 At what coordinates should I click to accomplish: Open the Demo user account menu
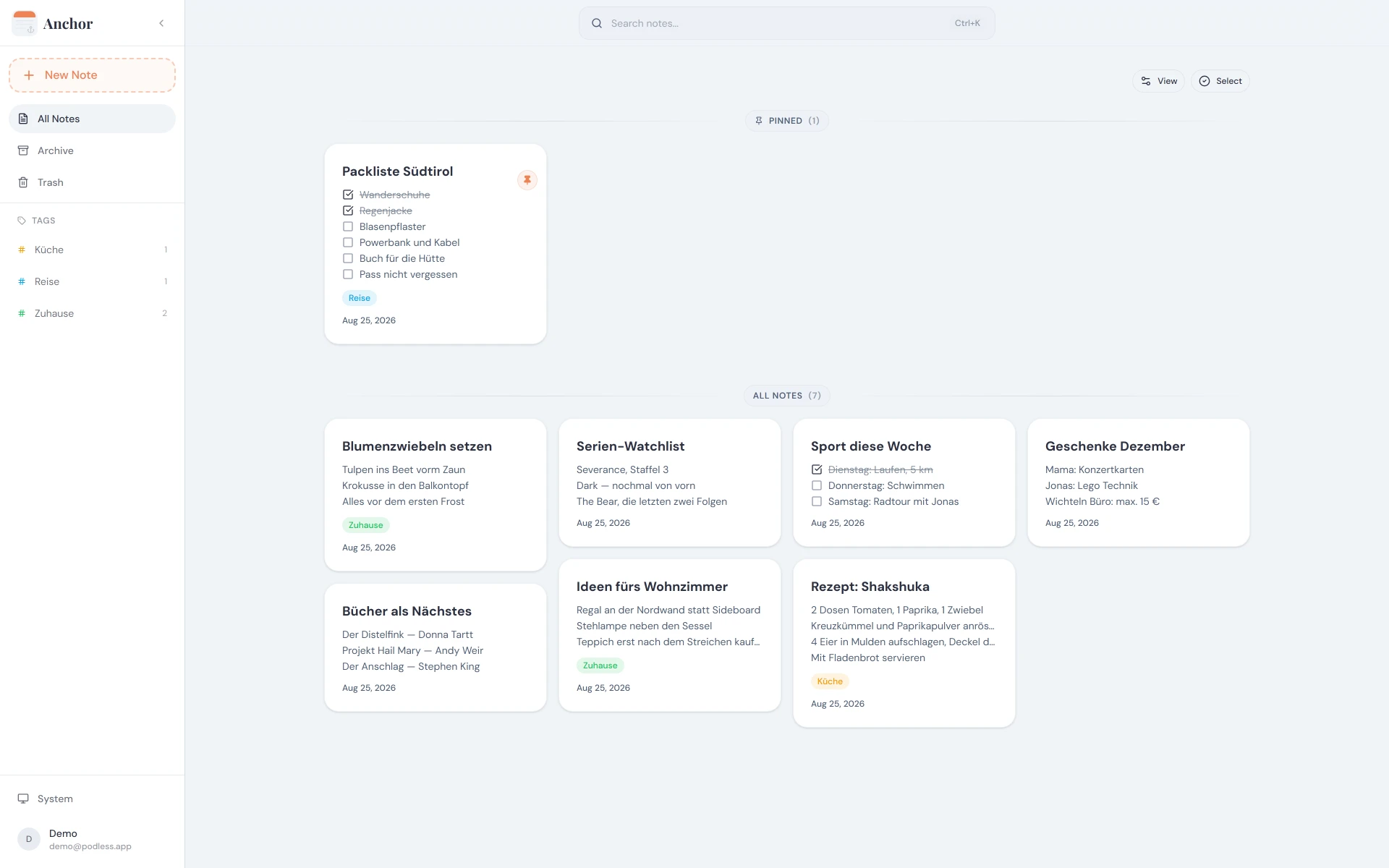(x=92, y=839)
